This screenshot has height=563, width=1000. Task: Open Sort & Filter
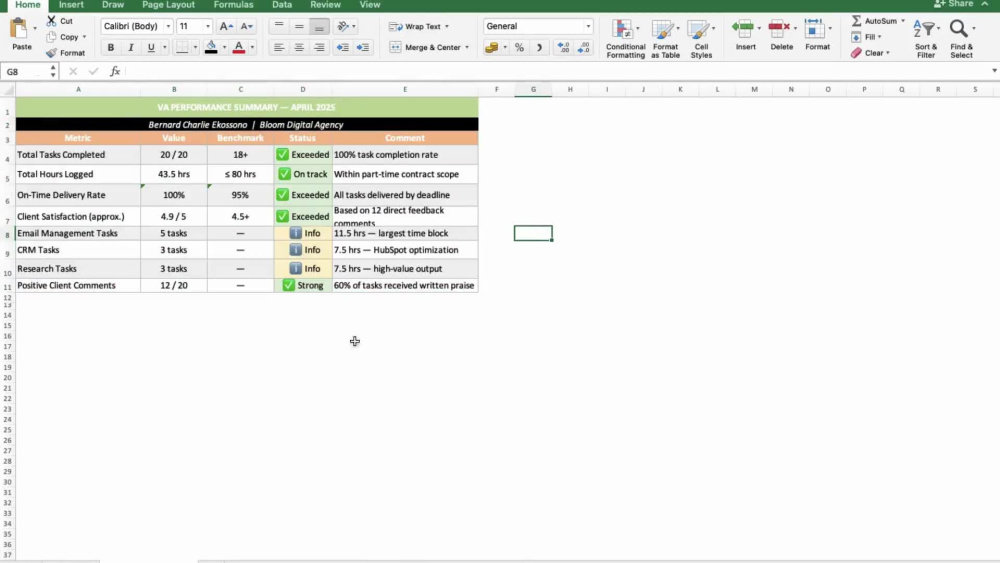pos(925,38)
